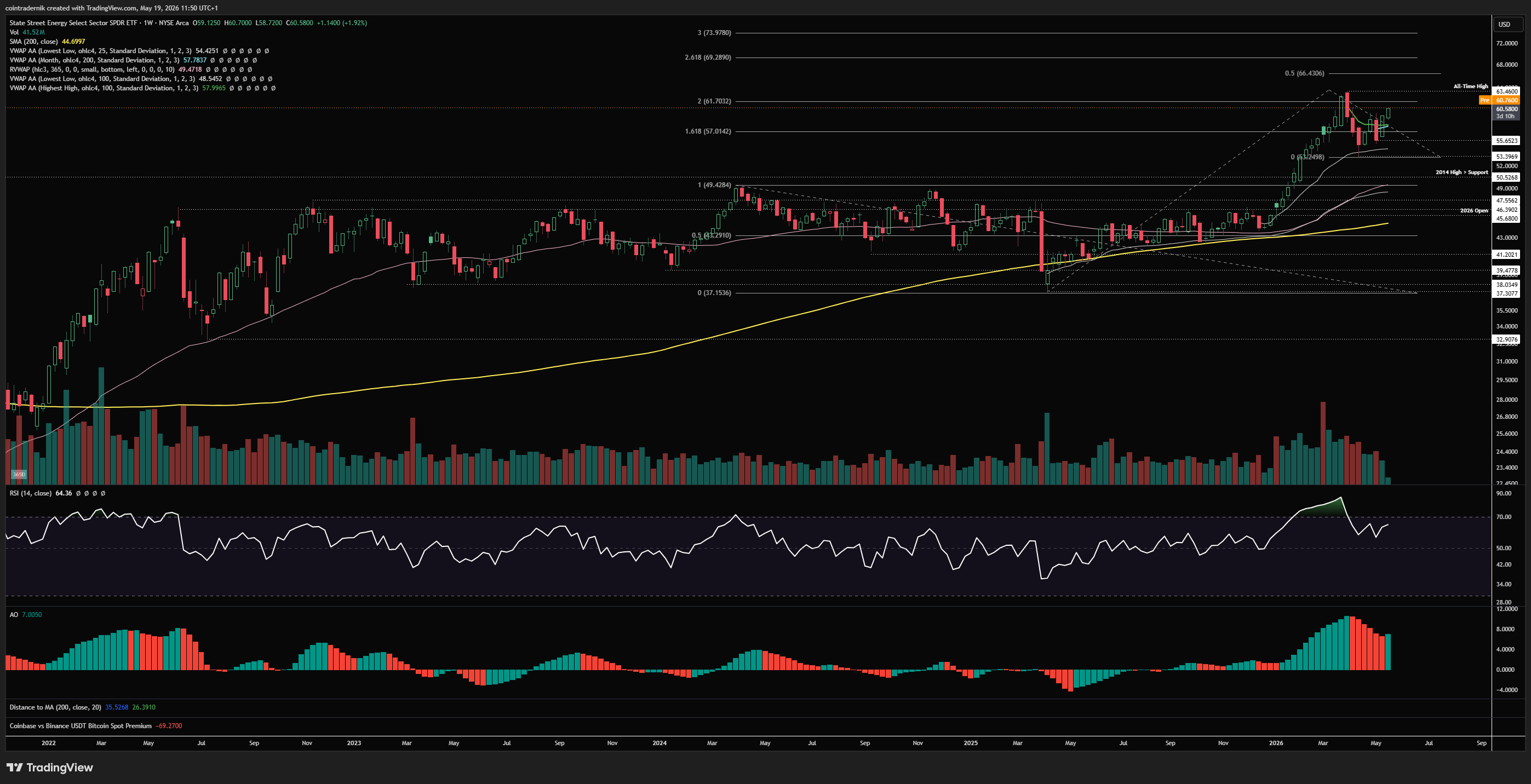Click the 37.3077 price axis label

[x=1507, y=293]
